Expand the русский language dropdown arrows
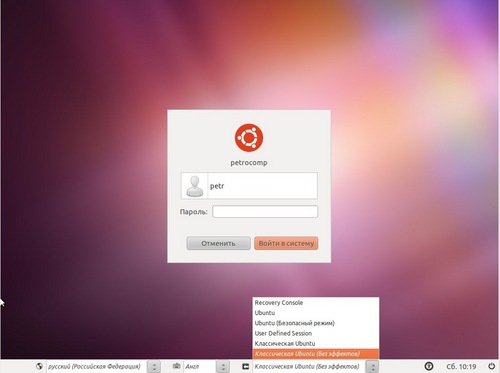Screen dimensions: 500x373 tap(154, 367)
